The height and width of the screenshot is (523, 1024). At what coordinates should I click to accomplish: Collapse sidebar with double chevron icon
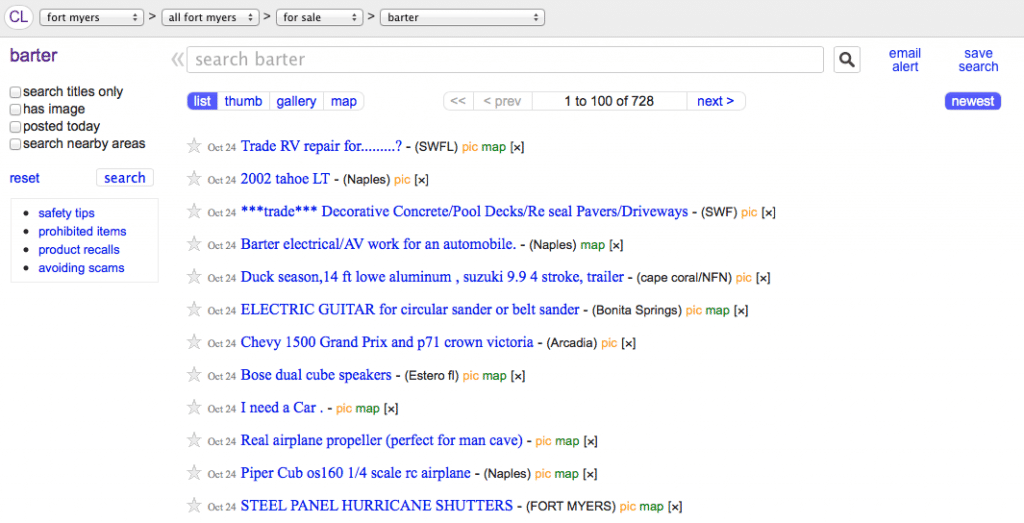click(x=177, y=60)
